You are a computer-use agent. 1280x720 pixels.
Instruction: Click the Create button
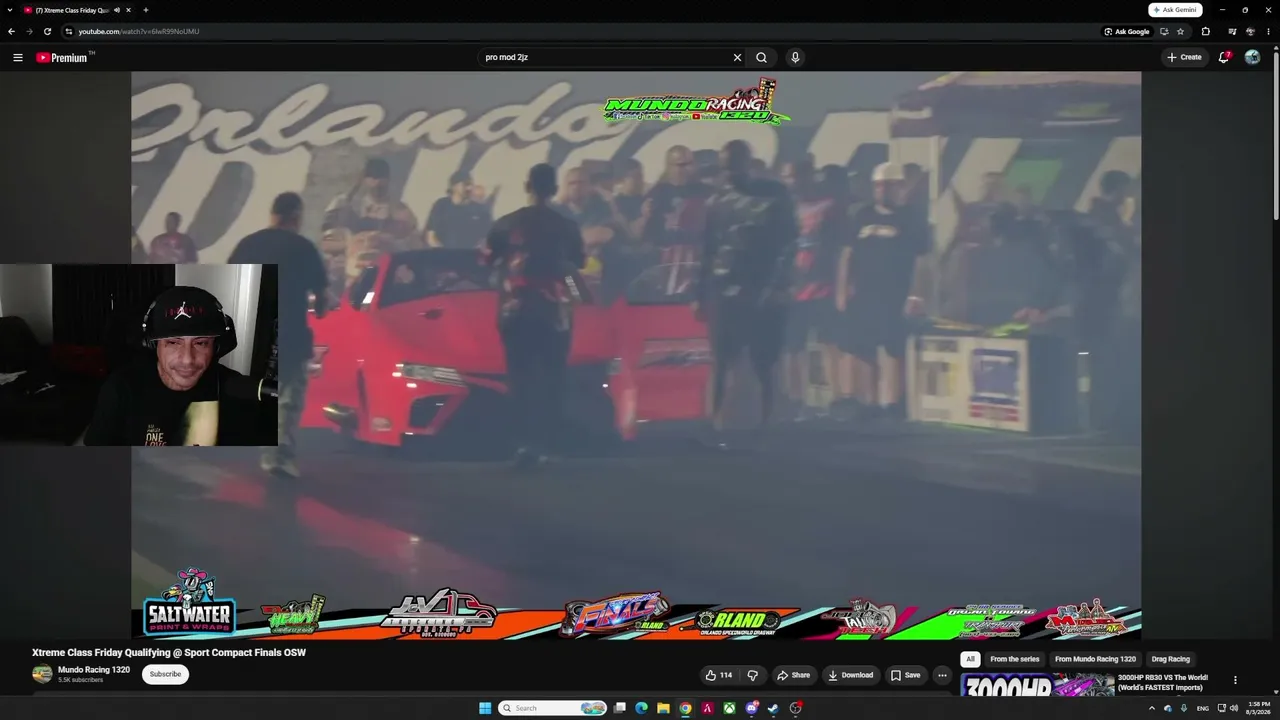(1184, 57)
